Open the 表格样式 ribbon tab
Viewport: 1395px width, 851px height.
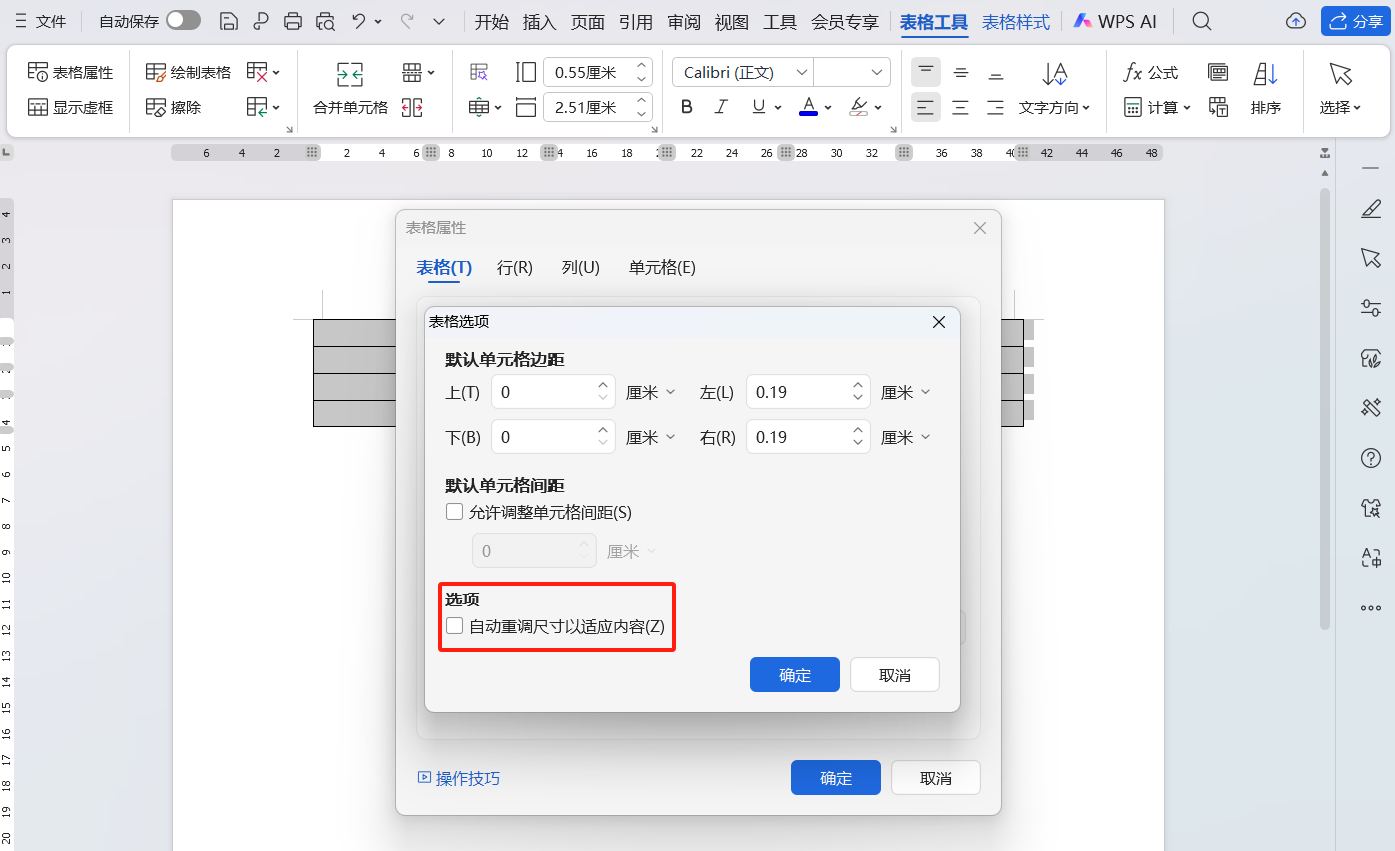click(1015, 20)
